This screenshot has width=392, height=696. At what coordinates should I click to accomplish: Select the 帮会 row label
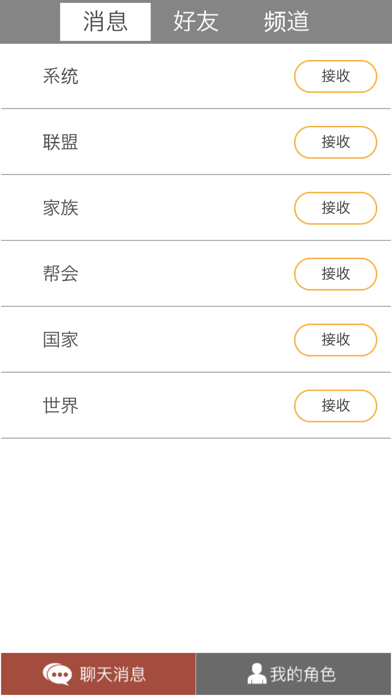pos(61,274)
